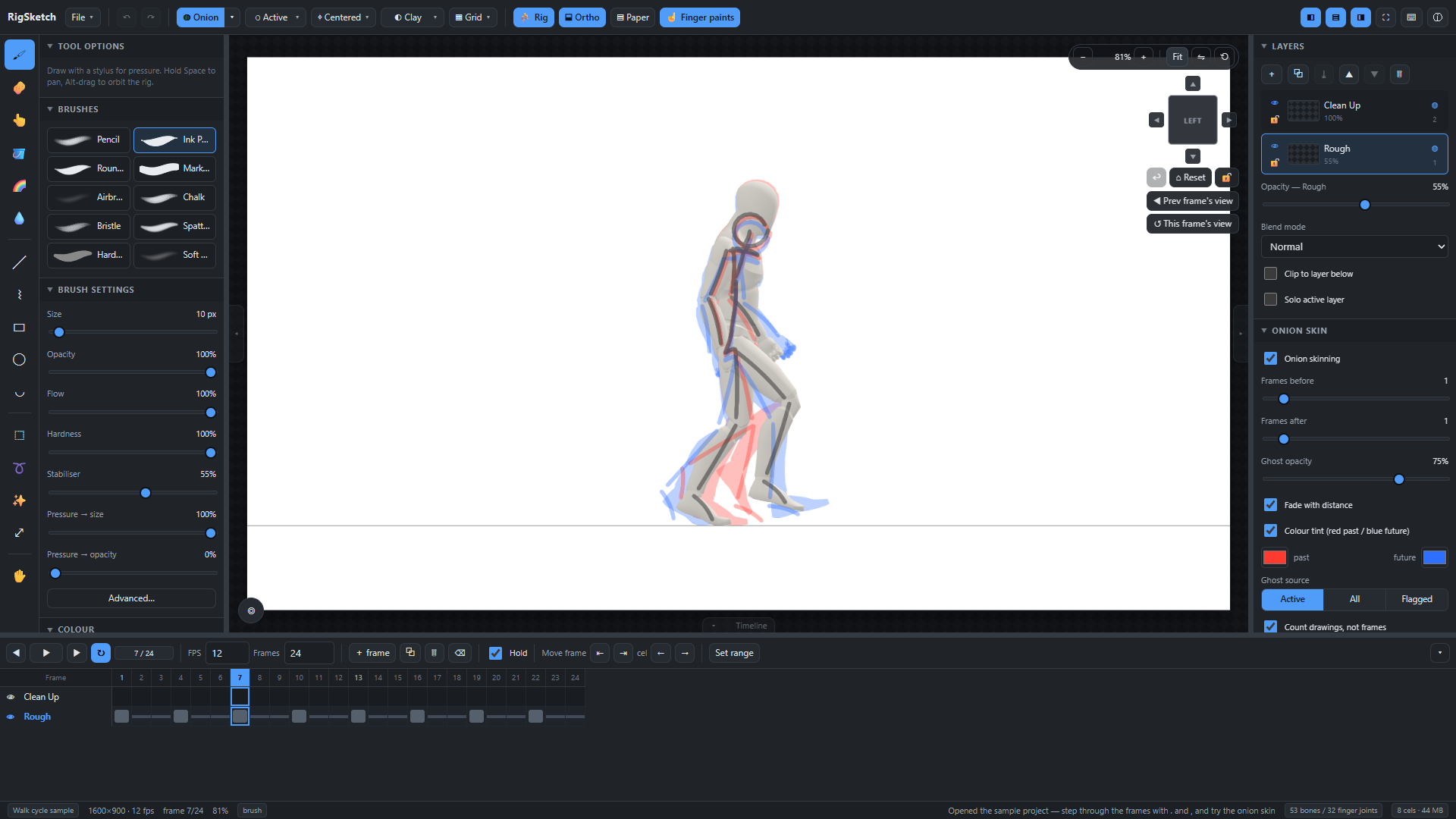The height and width of the screenshot is (819, 1456).
Task: Toggle Finger paints mode
Action: pos(700,17)
